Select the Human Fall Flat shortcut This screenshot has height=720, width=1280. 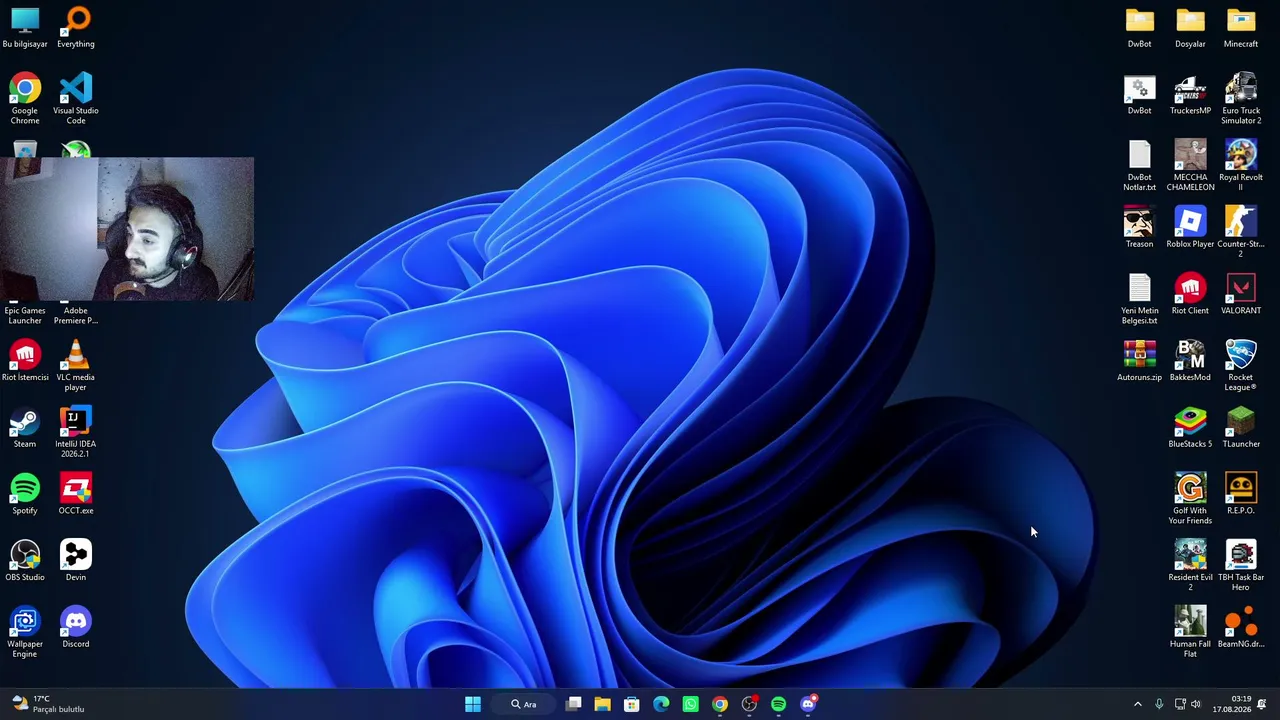click(x=1190, y=633)
